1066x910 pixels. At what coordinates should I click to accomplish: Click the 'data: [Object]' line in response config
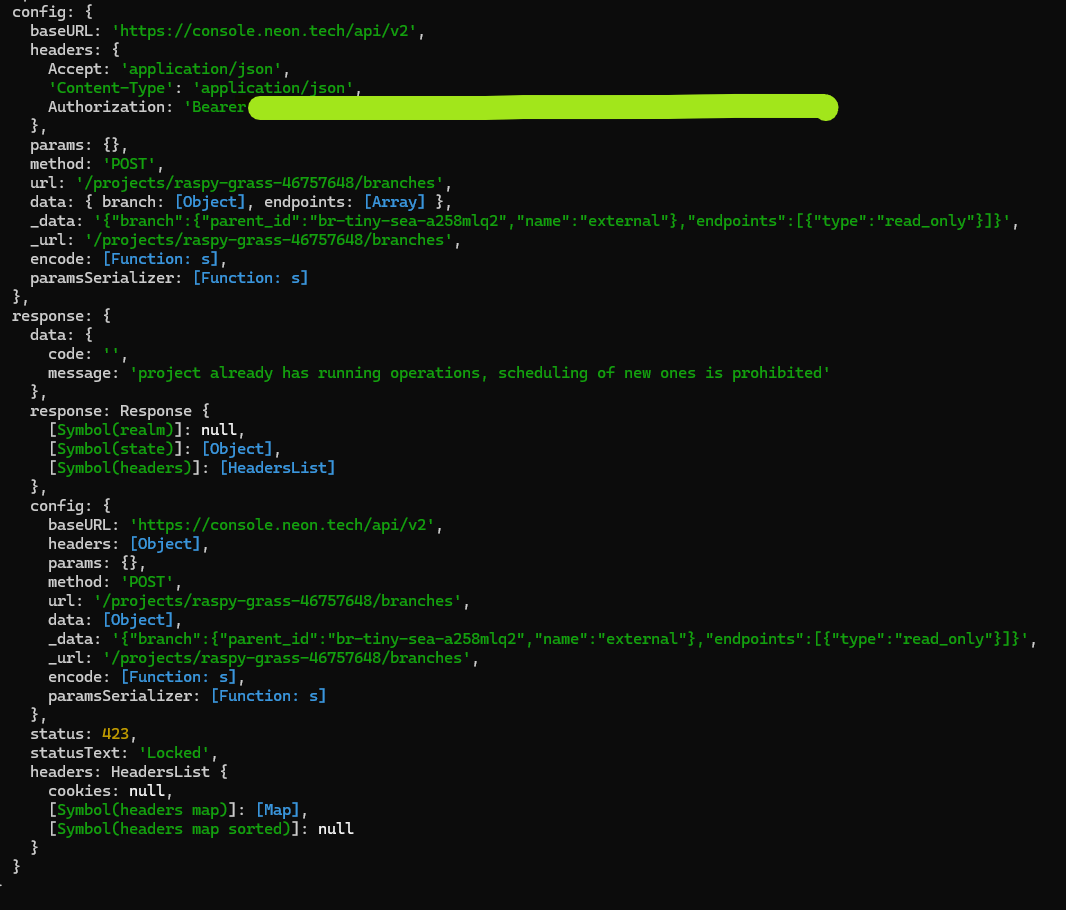[x=115, y=620]
